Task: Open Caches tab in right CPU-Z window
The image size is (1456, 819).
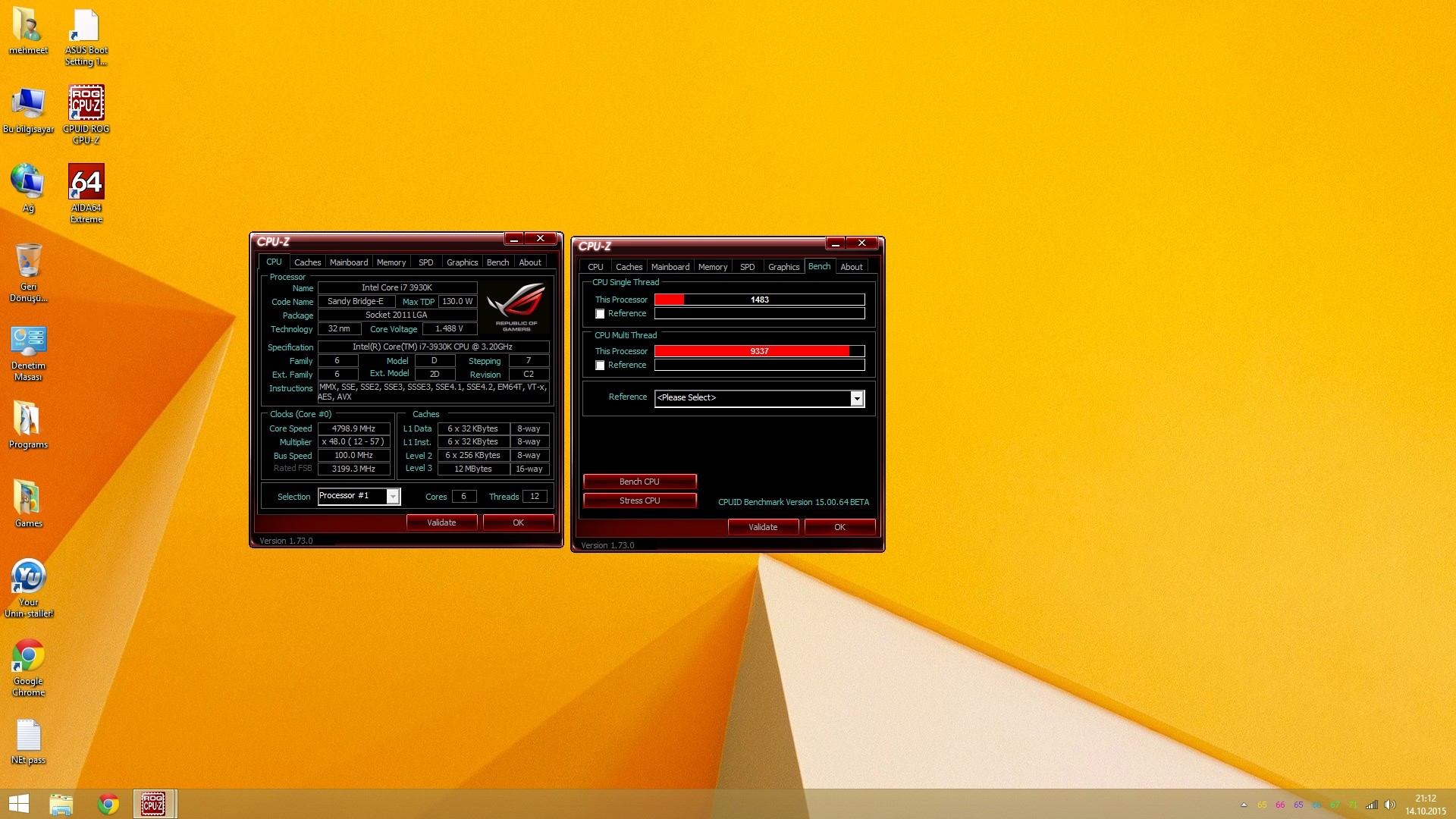Action: [x=629, y=267]
